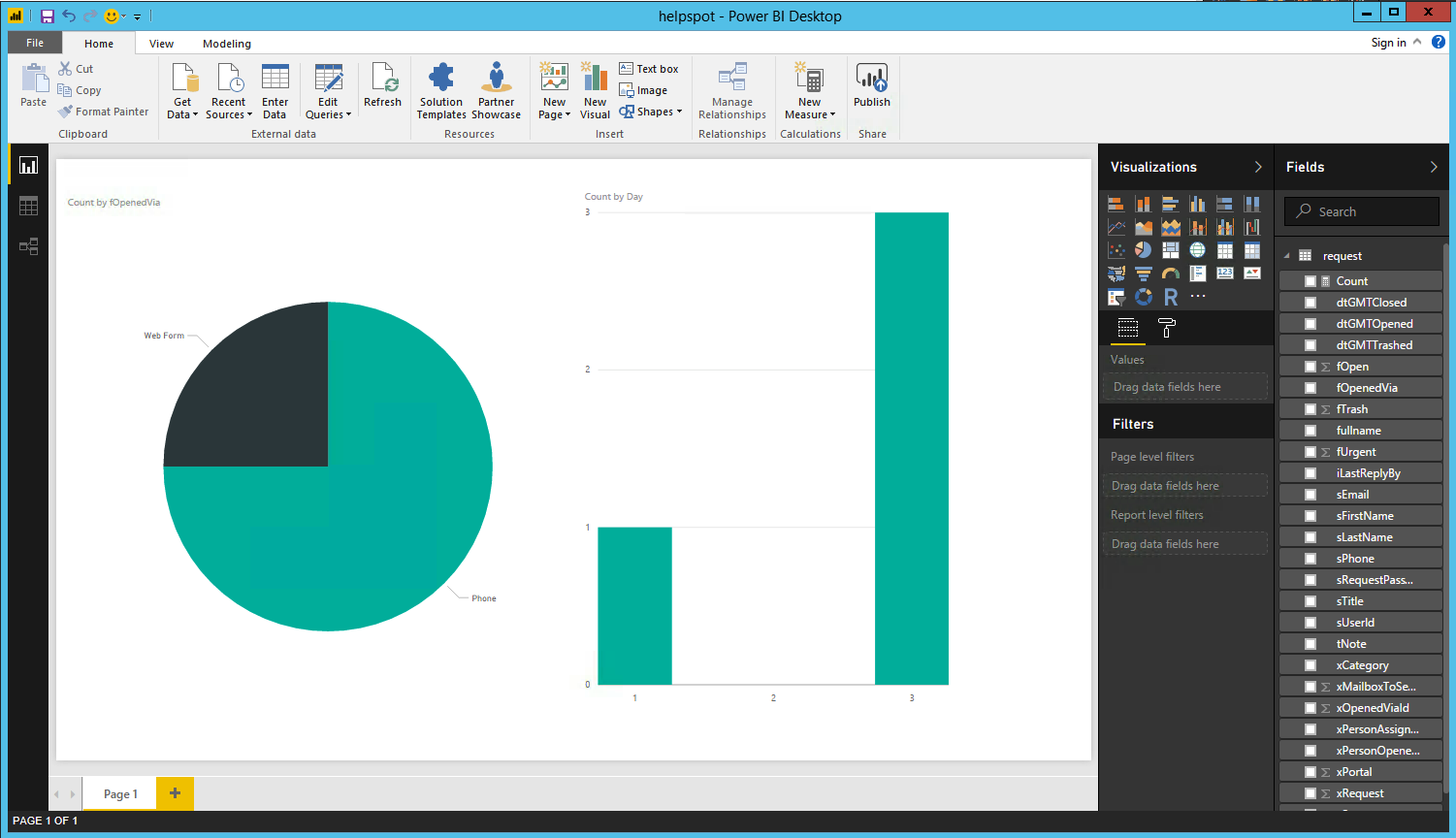Check the xCategory field checkbox
1456x838 pixels.
[1310, 665]
